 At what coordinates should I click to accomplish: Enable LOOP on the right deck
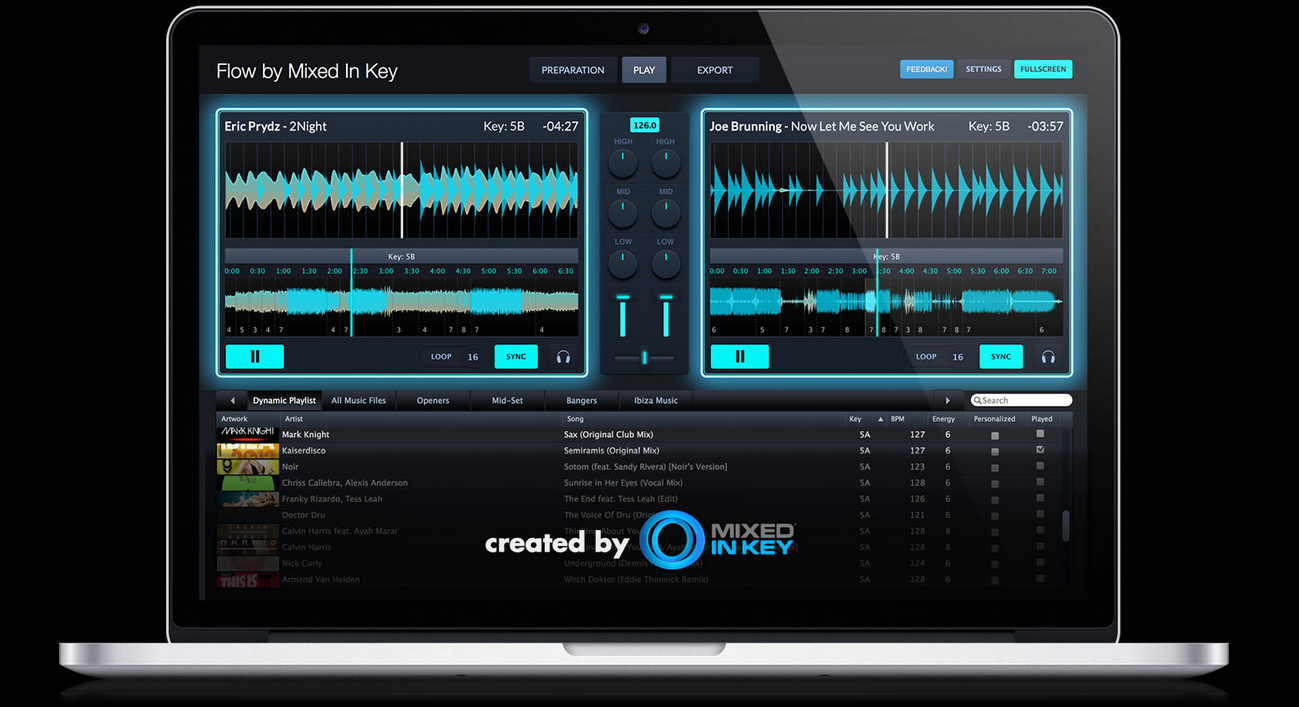[x=926, y=356]
